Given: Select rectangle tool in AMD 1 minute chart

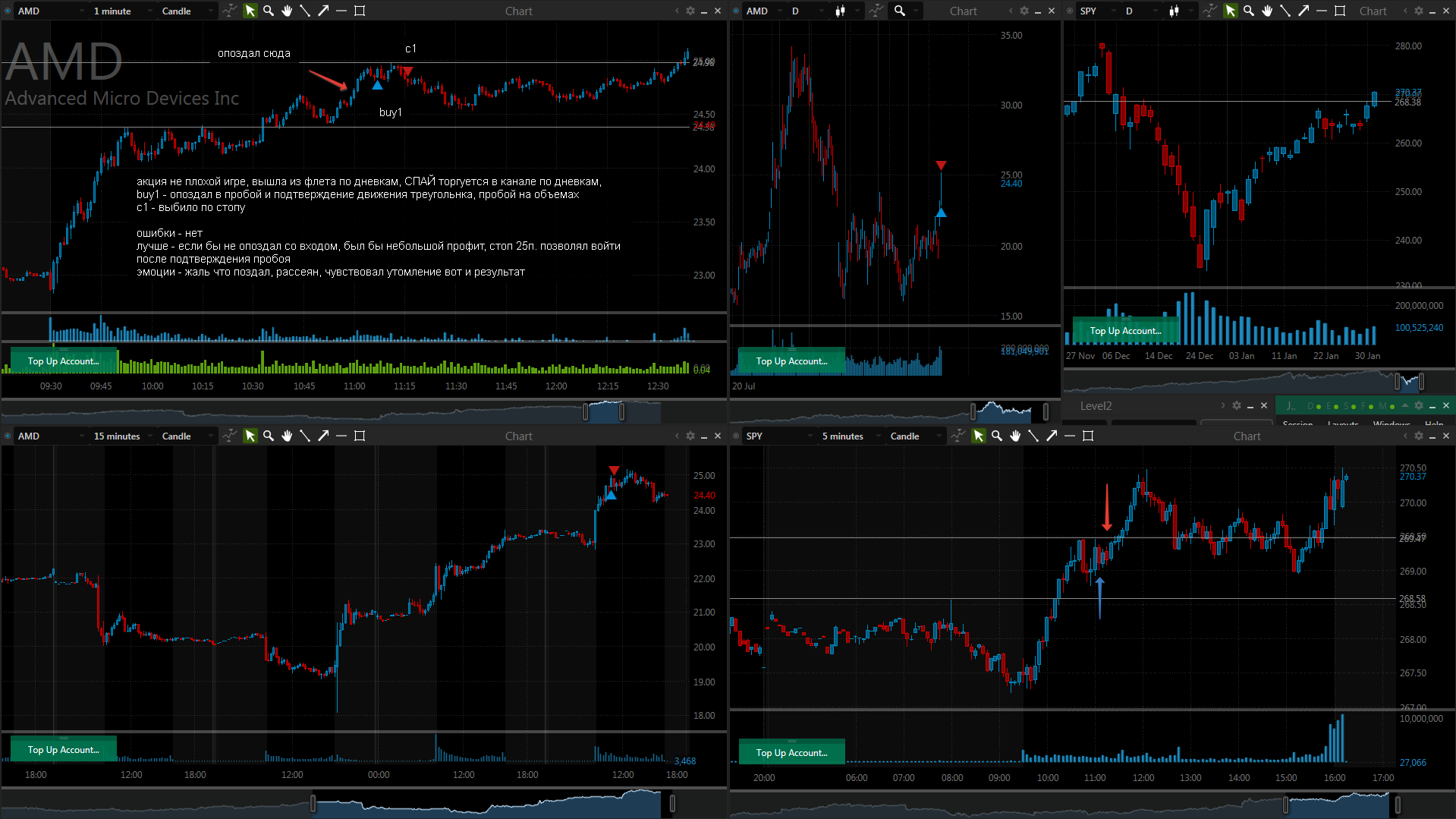Looking at the screenshot, I should point(360,11).
